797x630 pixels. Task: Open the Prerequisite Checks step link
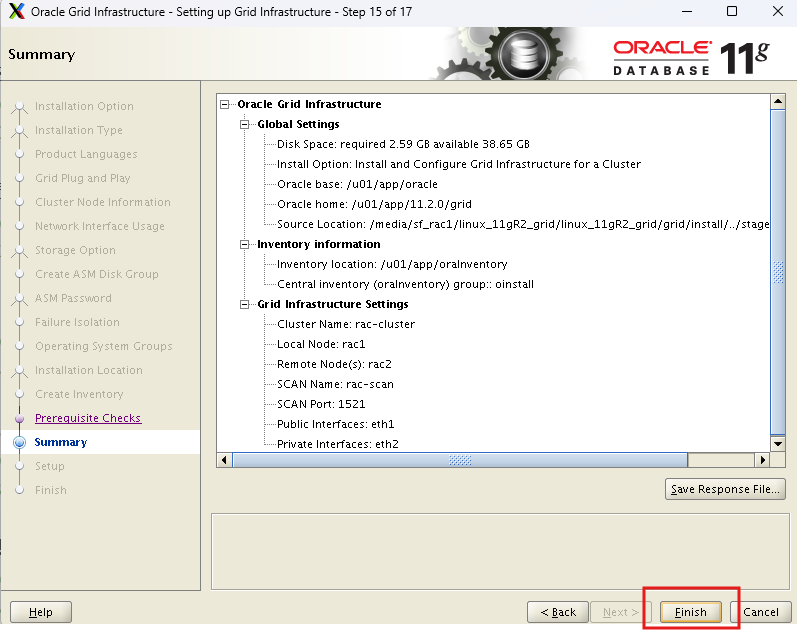tap(88, 418)
